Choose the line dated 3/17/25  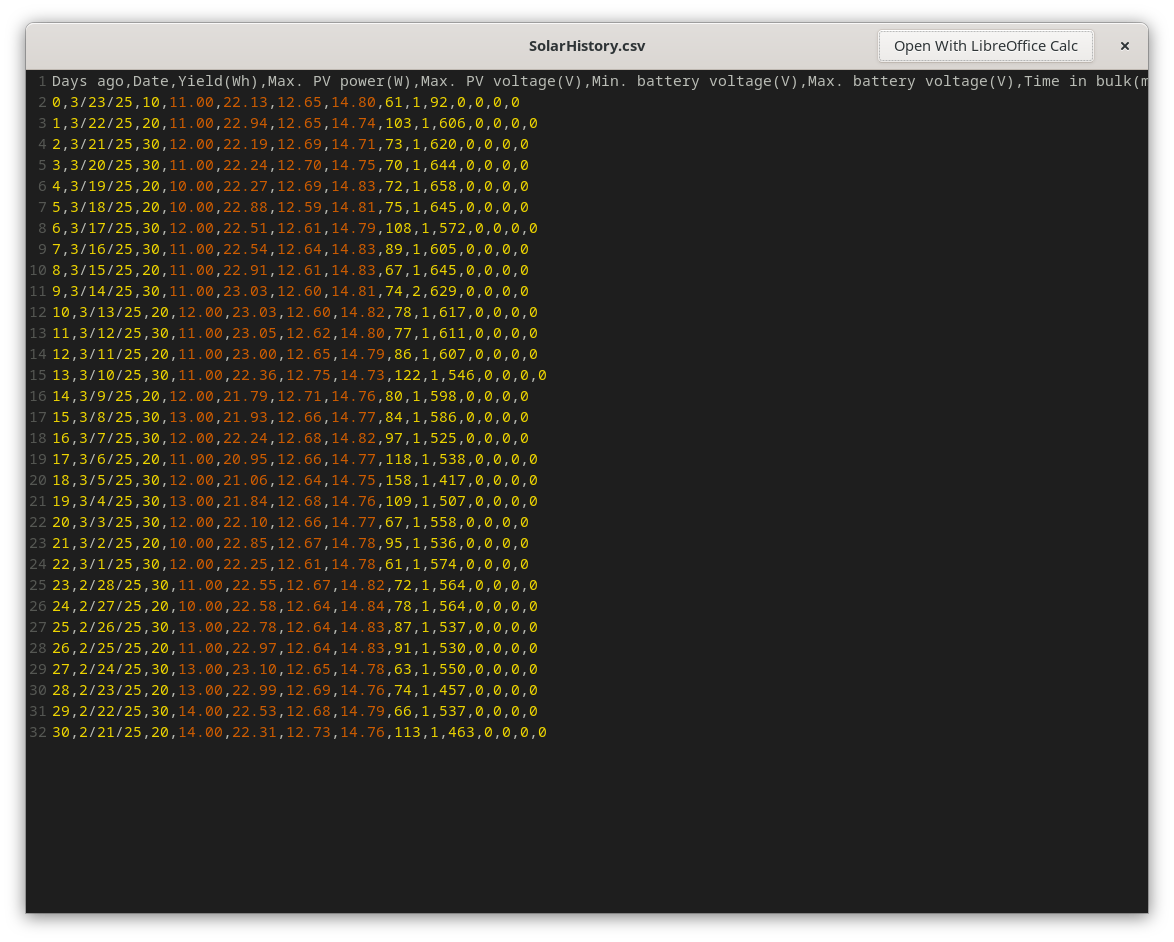tap(295, 228)
